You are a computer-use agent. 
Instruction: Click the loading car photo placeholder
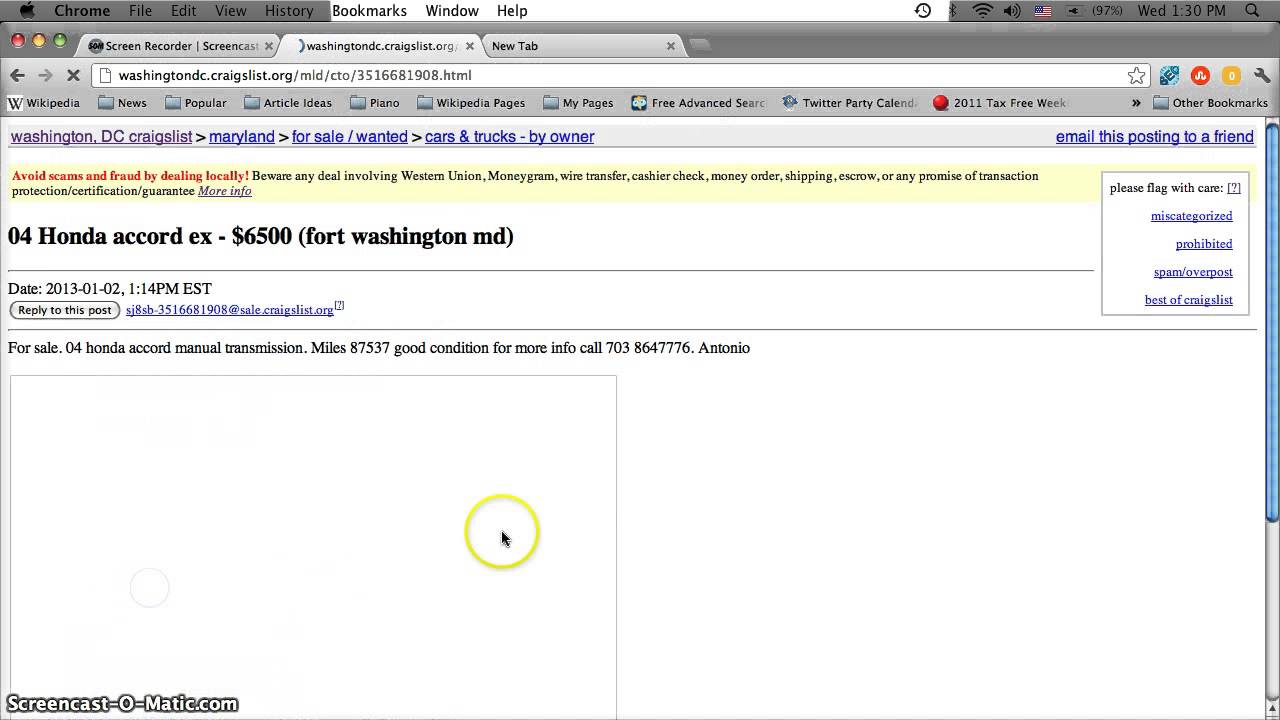pos(313,547)
